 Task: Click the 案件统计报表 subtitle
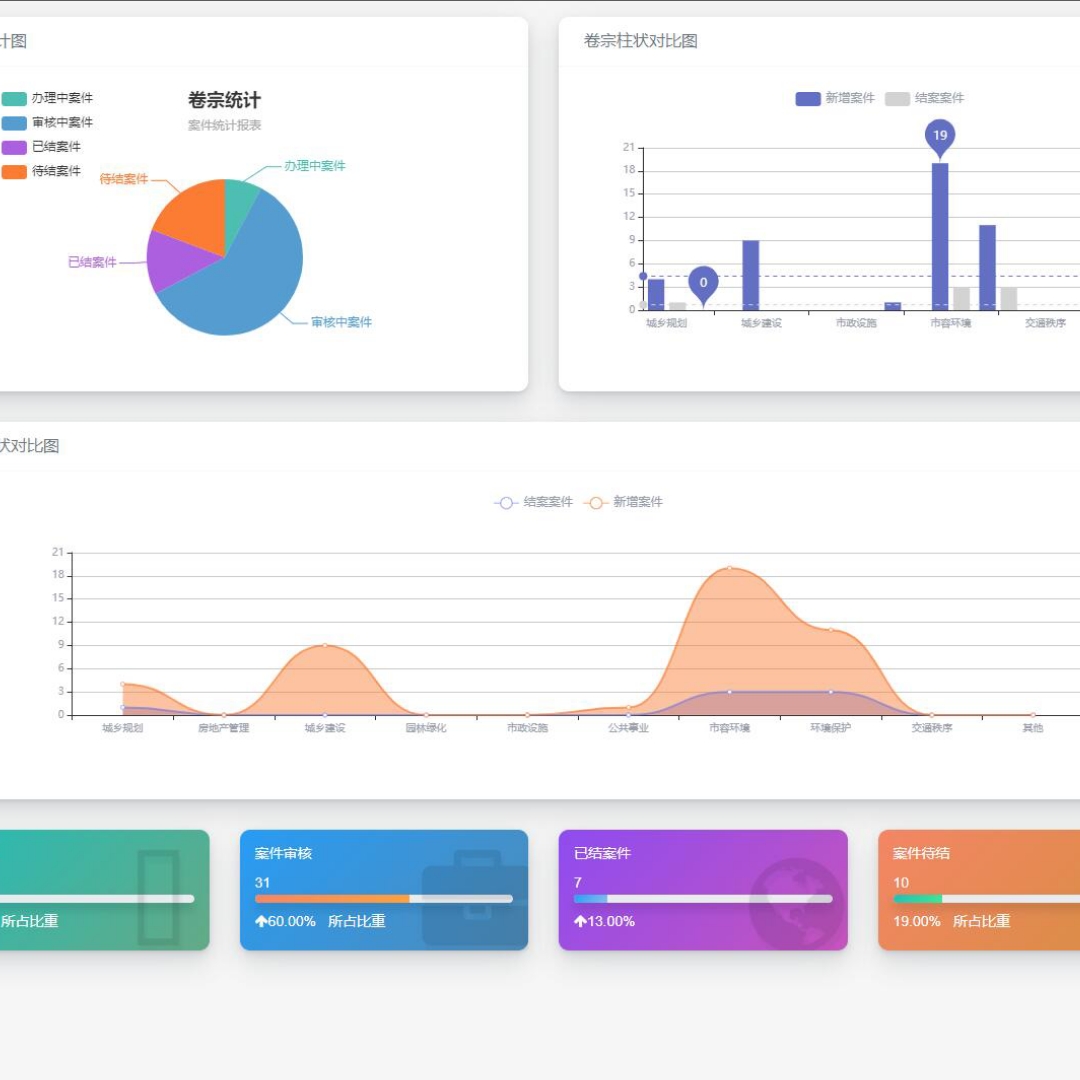point(225,125)
